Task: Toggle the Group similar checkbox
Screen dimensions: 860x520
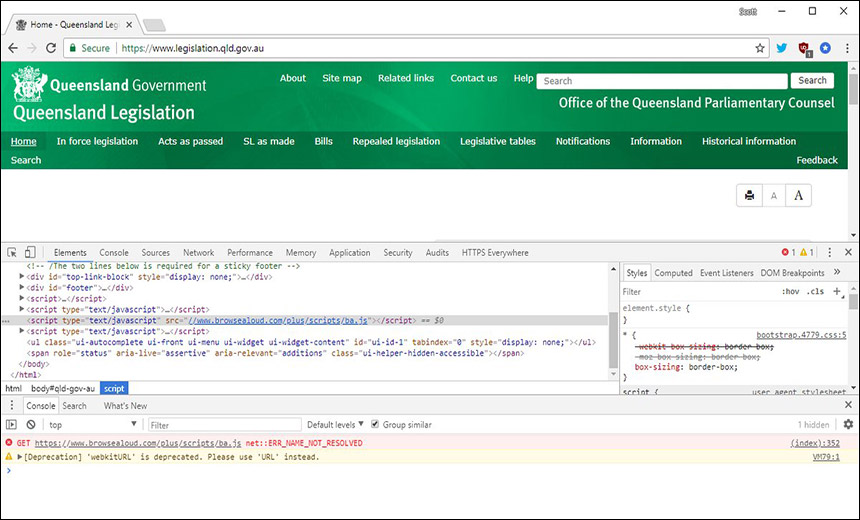Action: tap(375, 424)
